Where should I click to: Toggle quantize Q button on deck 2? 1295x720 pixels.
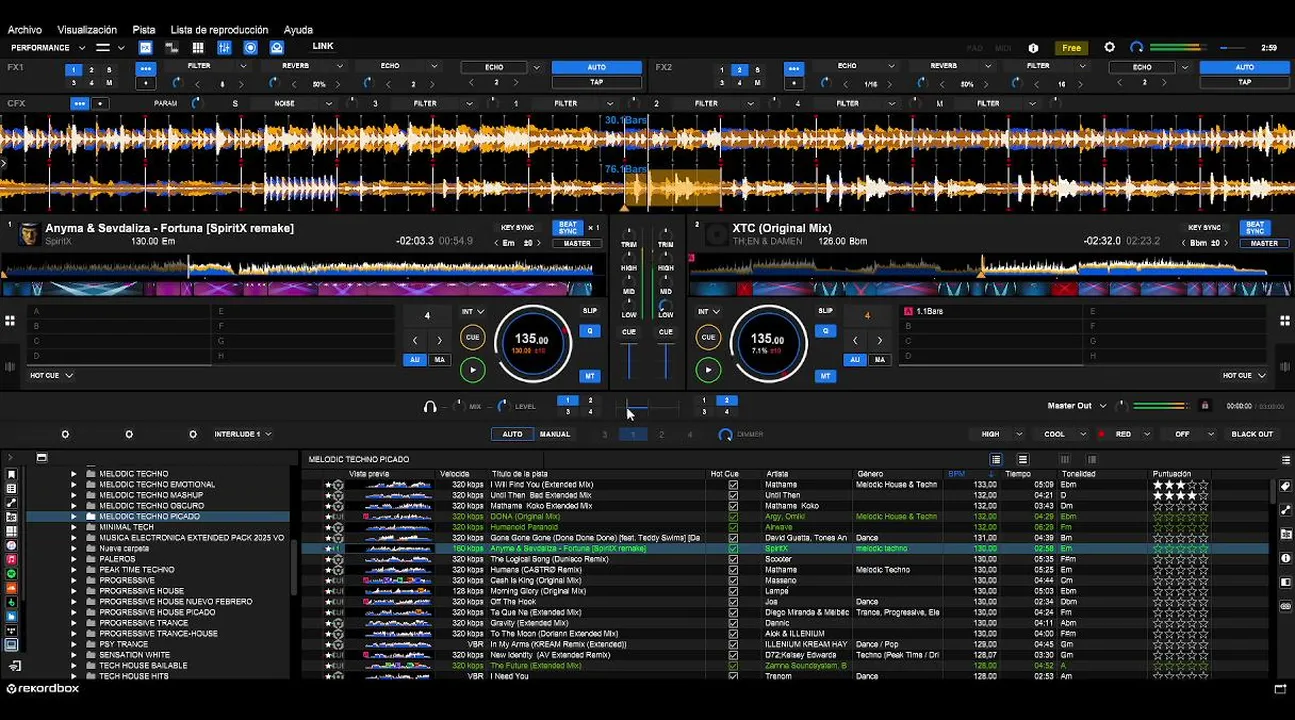pyautogui.click(x=825, y=331)
